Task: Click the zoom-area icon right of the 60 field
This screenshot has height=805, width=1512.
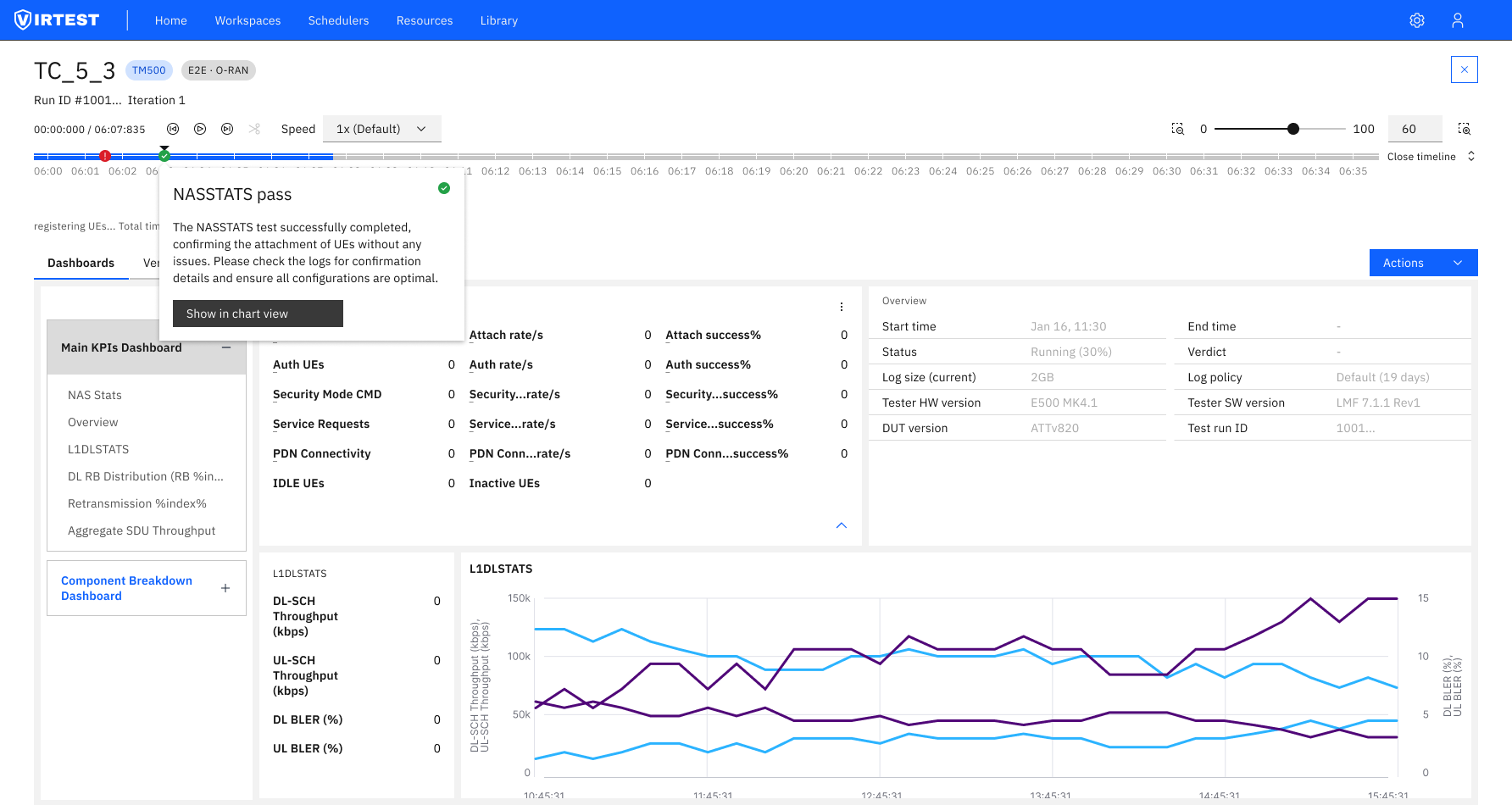Action: click(1465, 129)
